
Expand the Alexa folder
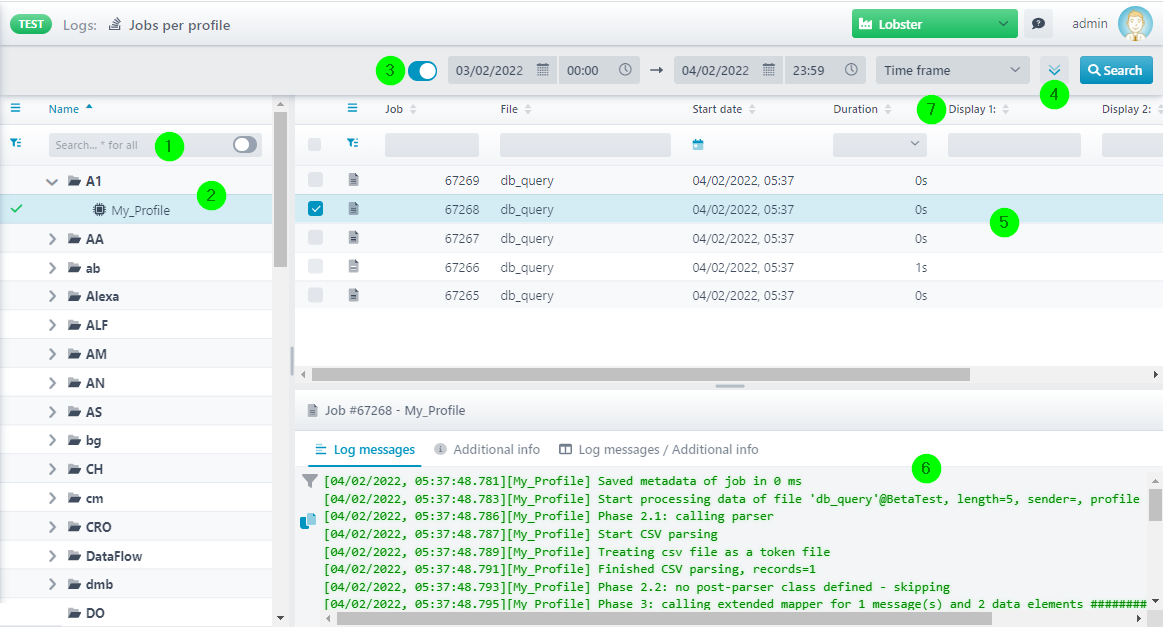[x=52, y=296]
